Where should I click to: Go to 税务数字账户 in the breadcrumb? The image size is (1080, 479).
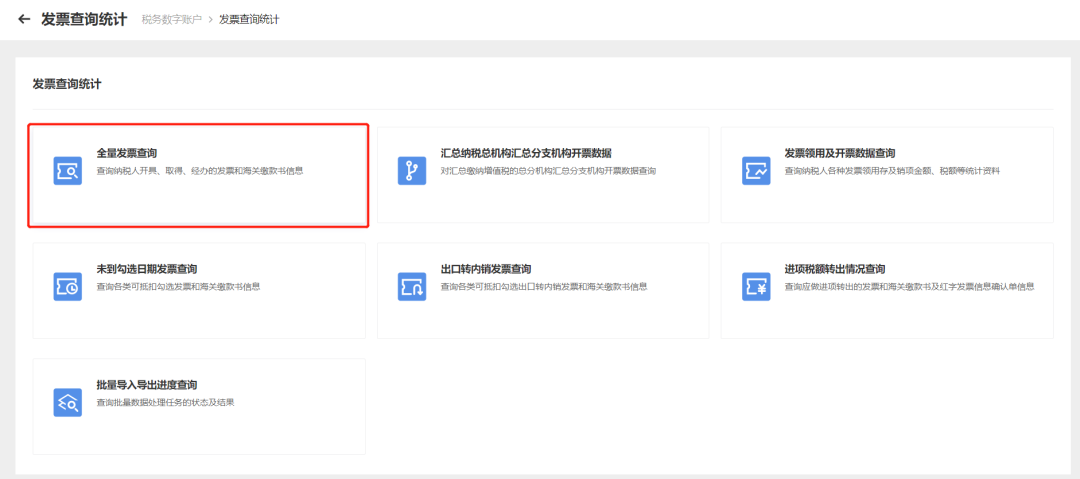pos(171,20)
